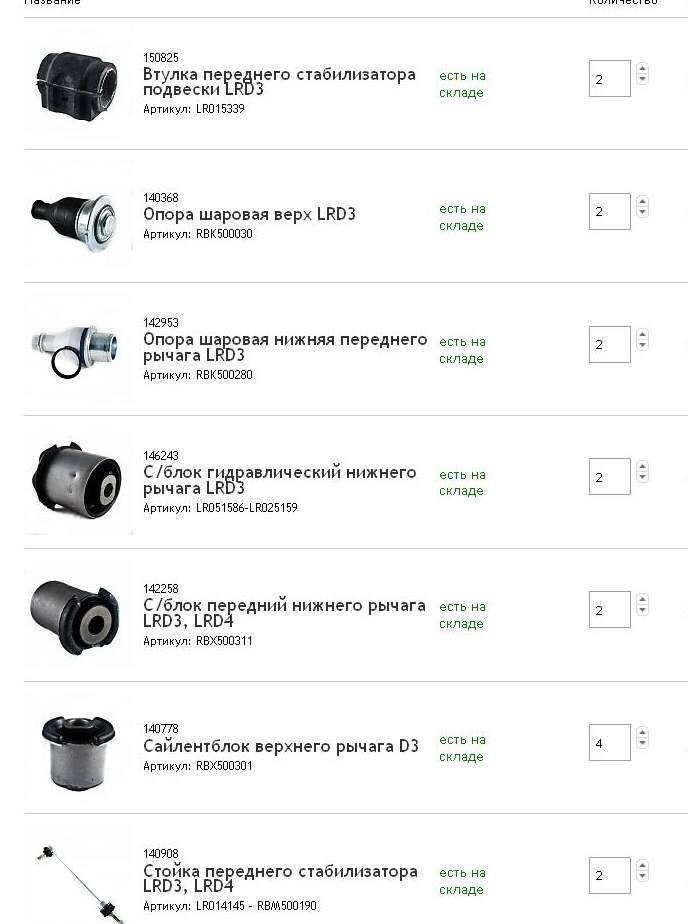Increase quantity for Втулка переднего стабилизатора
The height and width of the screenshot is (924, 688).
point(642,69)
